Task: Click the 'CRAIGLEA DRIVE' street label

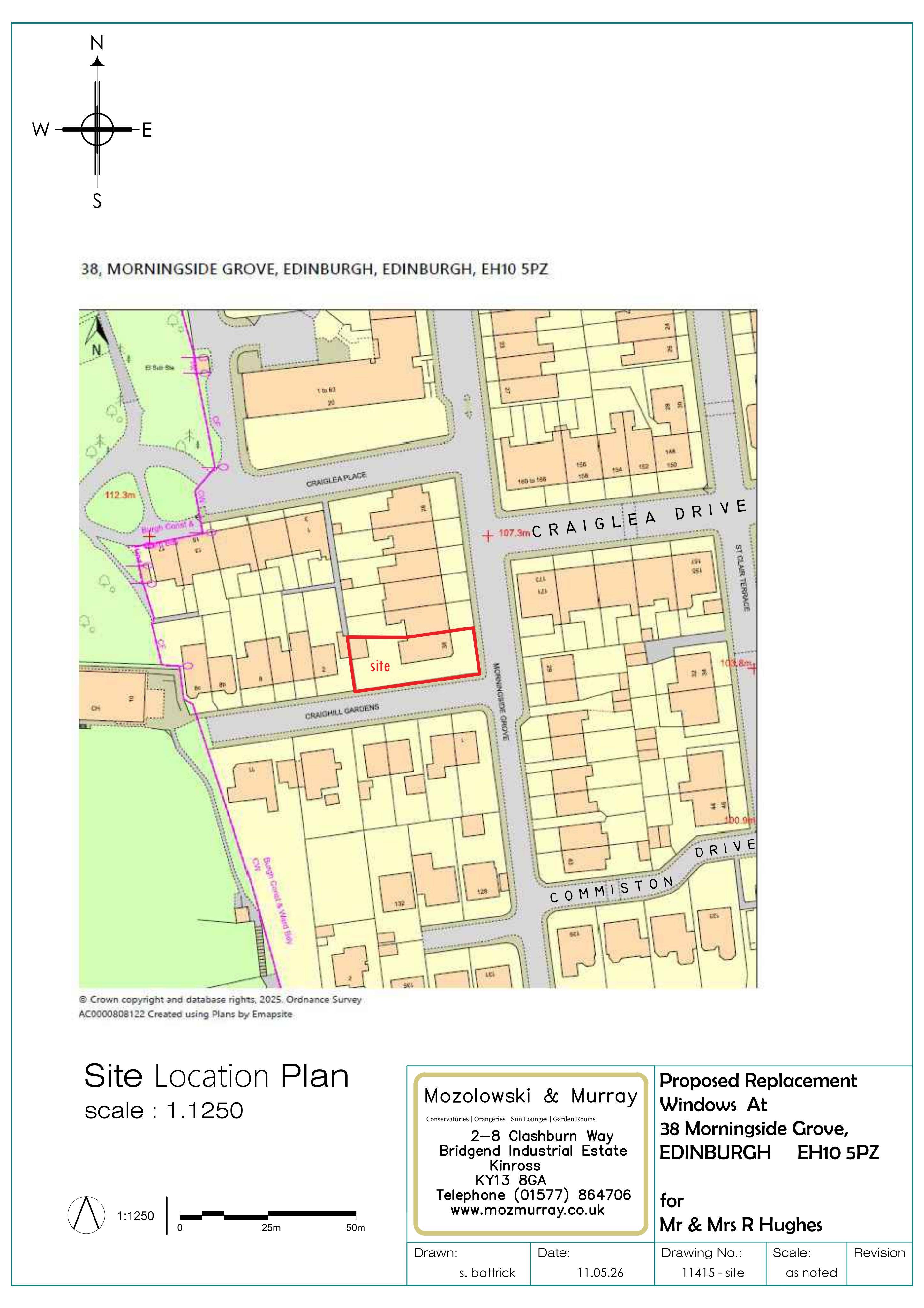Action: (639, 519)
